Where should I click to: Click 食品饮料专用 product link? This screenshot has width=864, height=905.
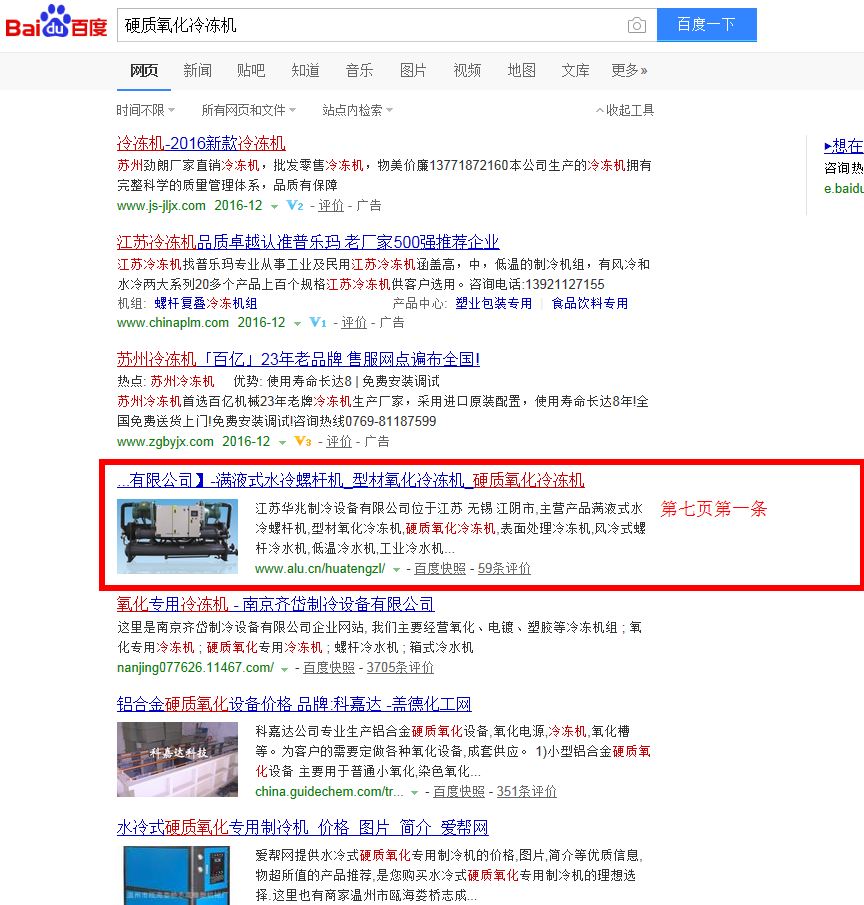[590, 304]
